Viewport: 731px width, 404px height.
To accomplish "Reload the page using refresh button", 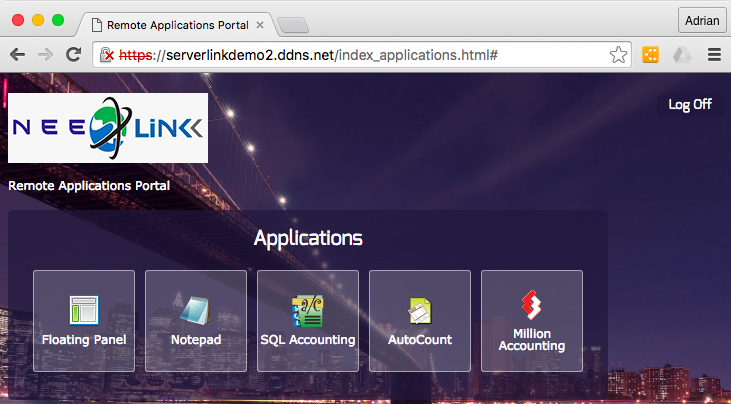I will (73, 55).
